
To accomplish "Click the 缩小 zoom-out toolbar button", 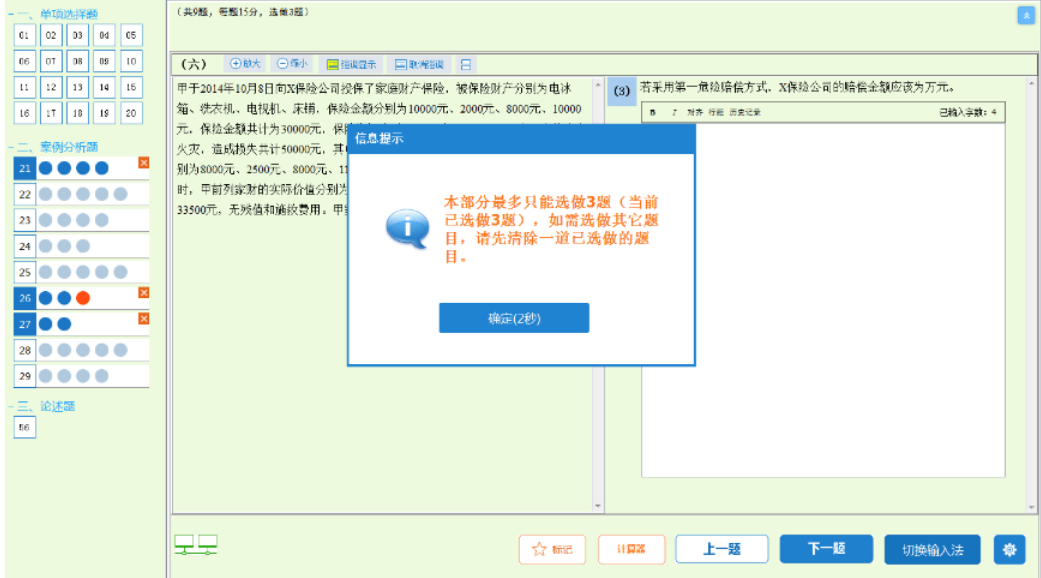I will pyautogui.click(x=292, y=64).
